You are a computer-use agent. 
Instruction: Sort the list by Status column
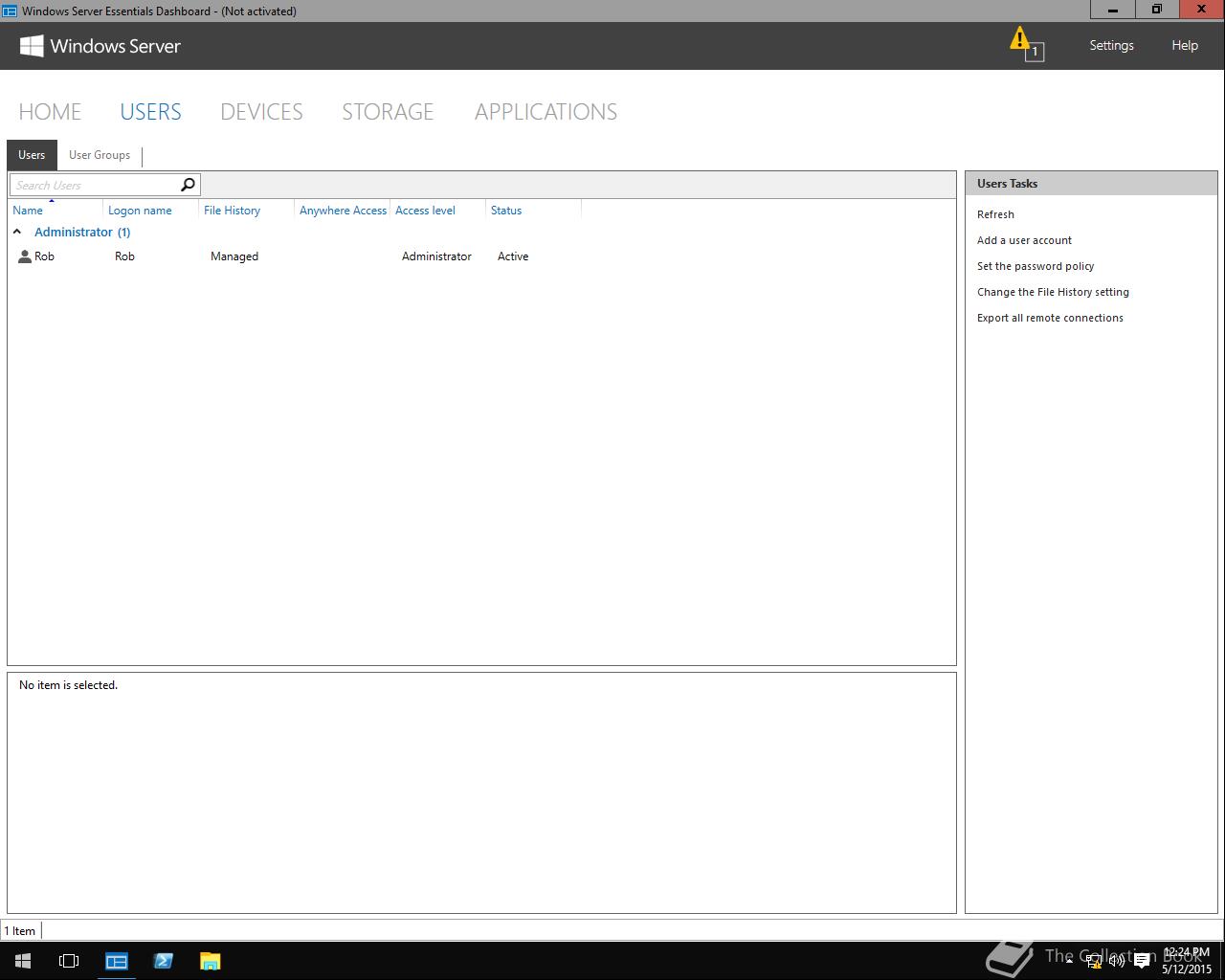[506, 211]
